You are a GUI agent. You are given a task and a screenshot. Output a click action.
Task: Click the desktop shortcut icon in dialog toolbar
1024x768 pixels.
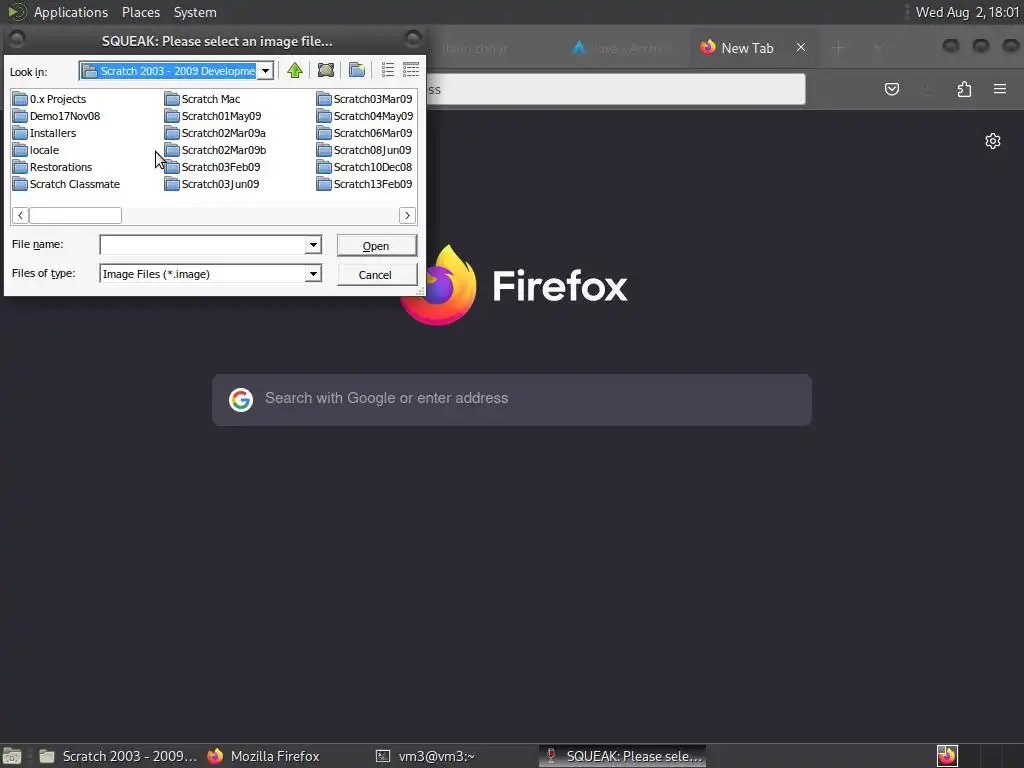[325, 71]
